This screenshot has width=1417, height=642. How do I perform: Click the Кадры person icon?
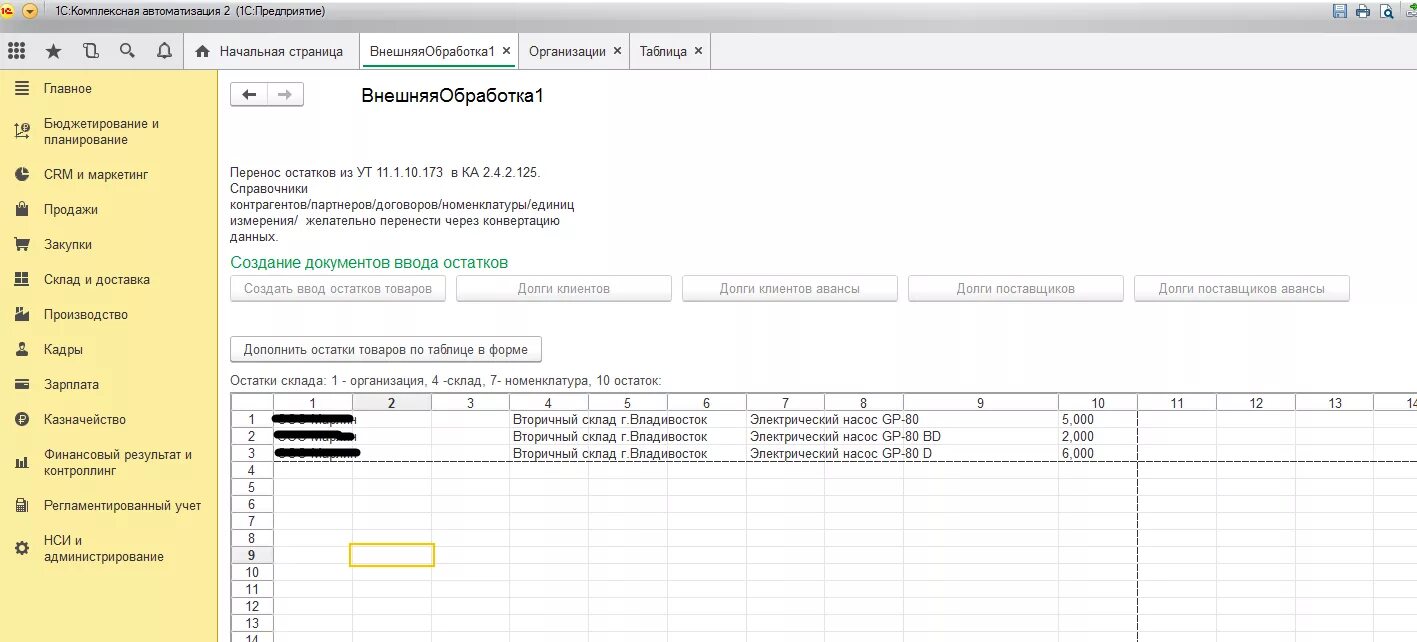(x=22, y=349)
